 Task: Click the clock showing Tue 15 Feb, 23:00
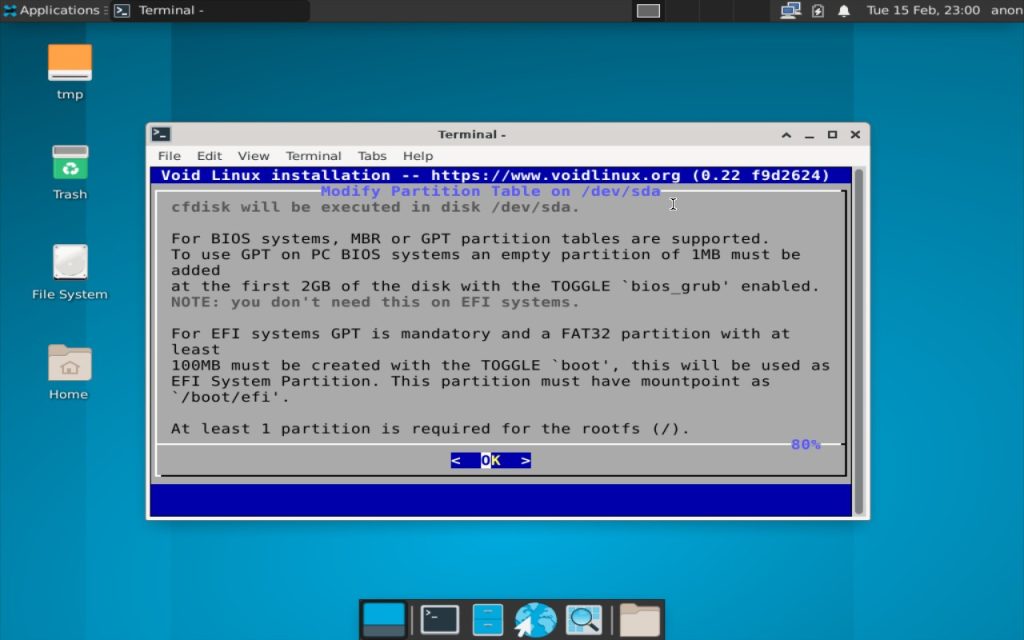[x=923, y=10]
